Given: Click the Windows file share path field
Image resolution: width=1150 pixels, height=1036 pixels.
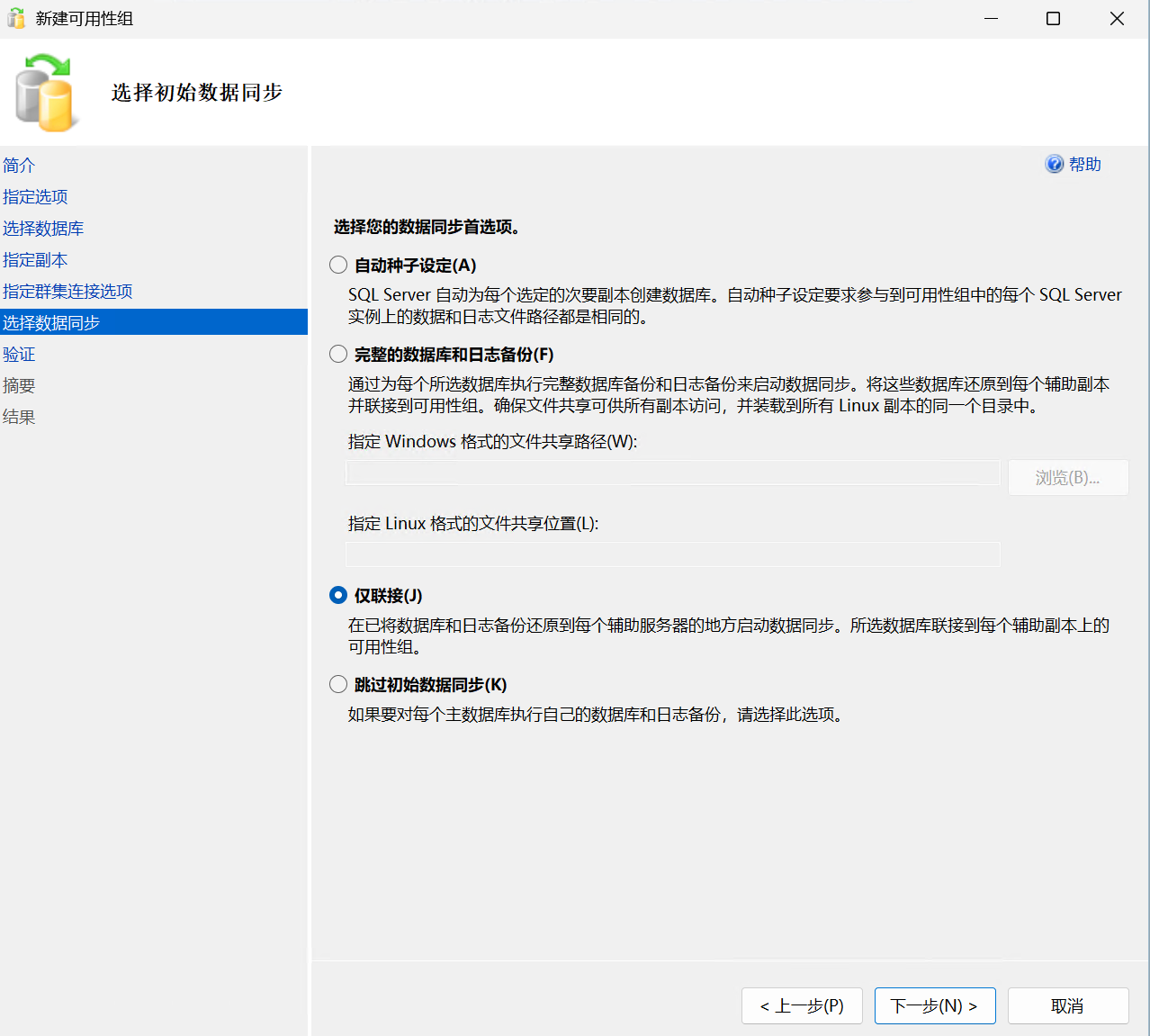Looking at the screenshot, I should point(672,473).
